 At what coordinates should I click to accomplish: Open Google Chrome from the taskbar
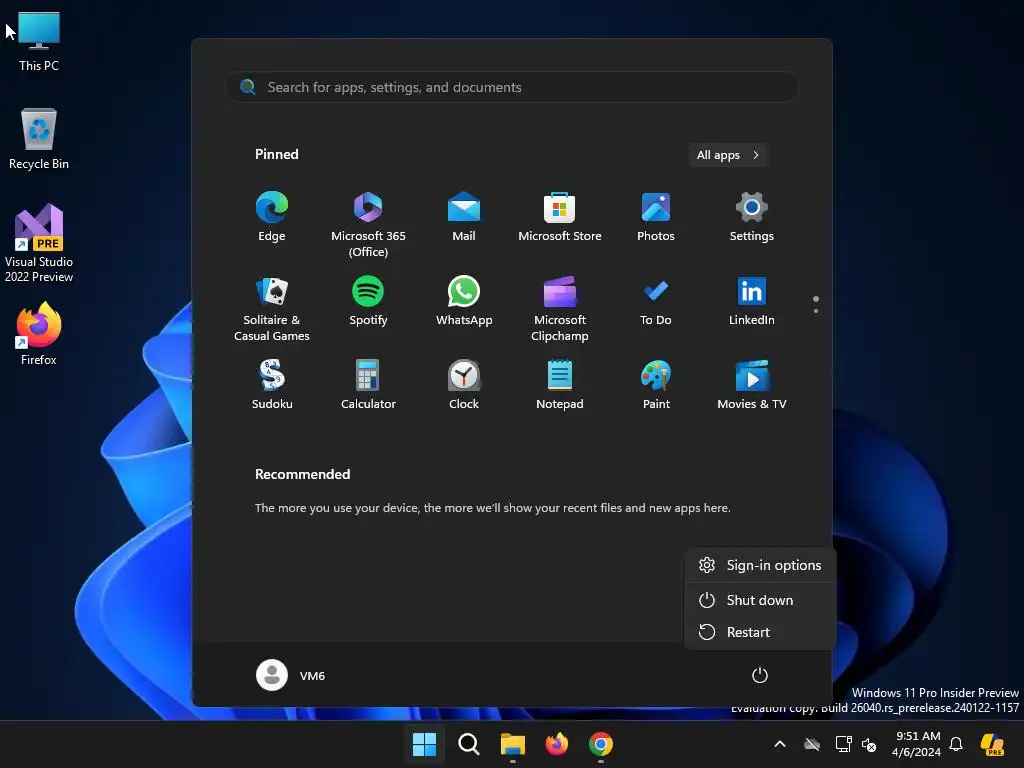pyautogui.click(x=601, y=744)
